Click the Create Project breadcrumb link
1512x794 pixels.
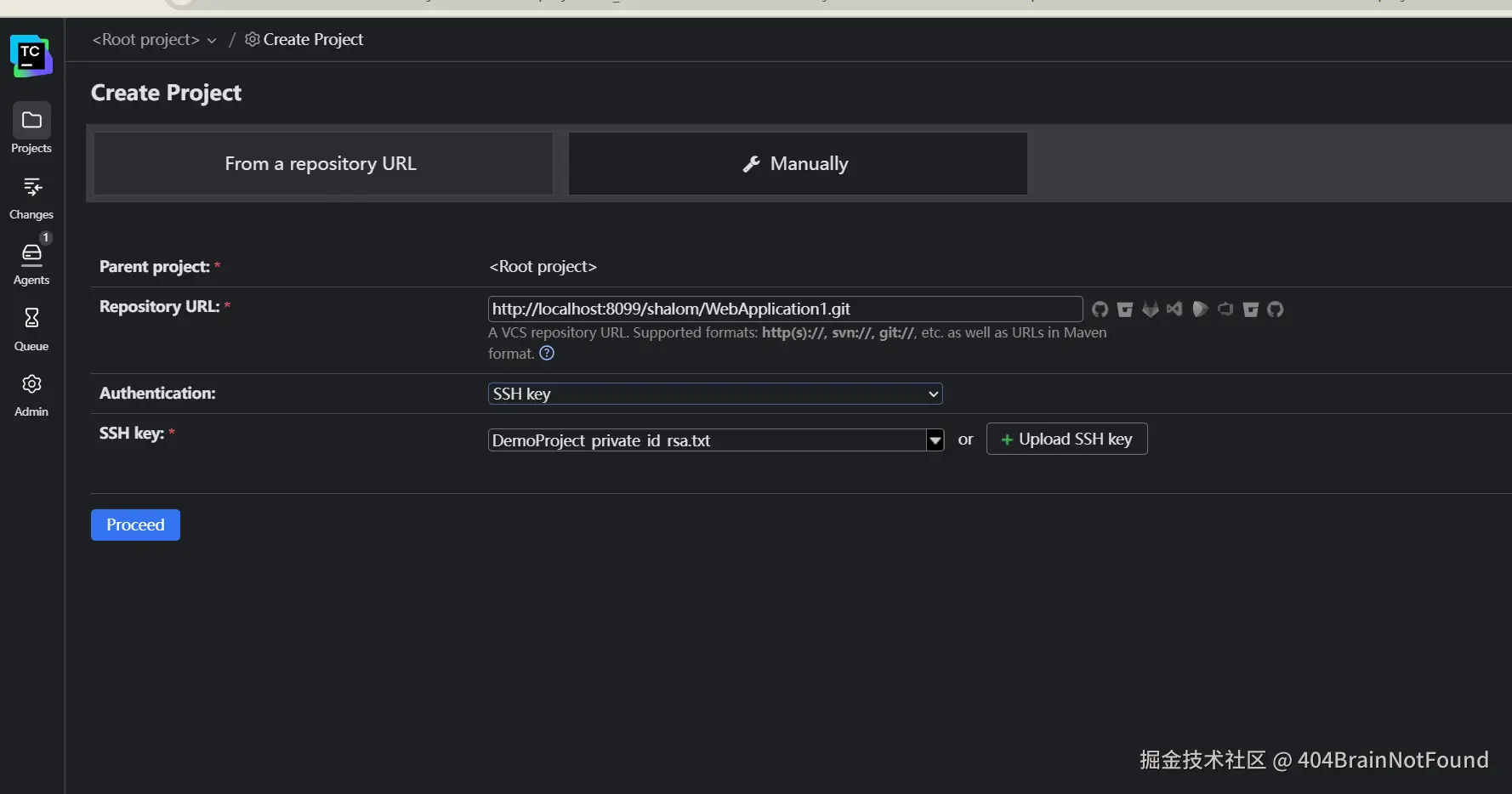(312, 40)
